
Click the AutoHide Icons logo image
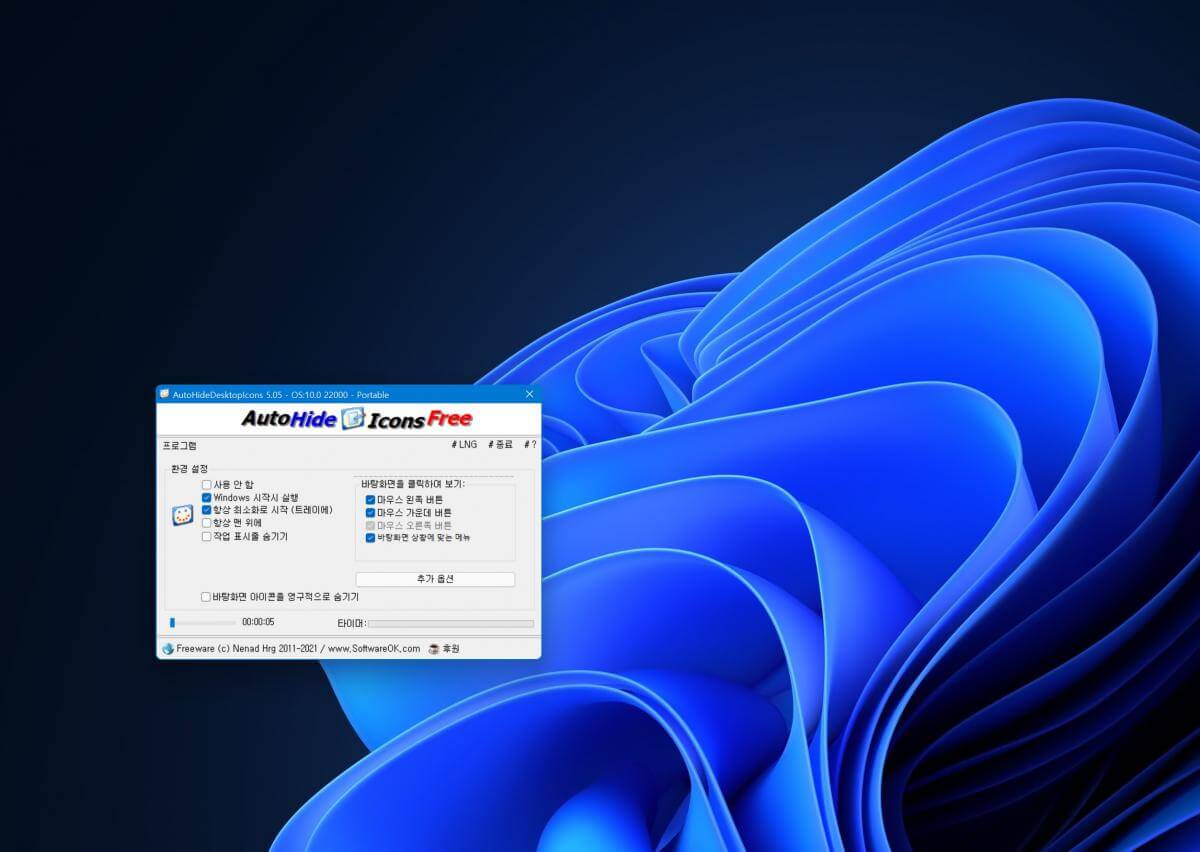pyautogui.click(x=357, y=419)
